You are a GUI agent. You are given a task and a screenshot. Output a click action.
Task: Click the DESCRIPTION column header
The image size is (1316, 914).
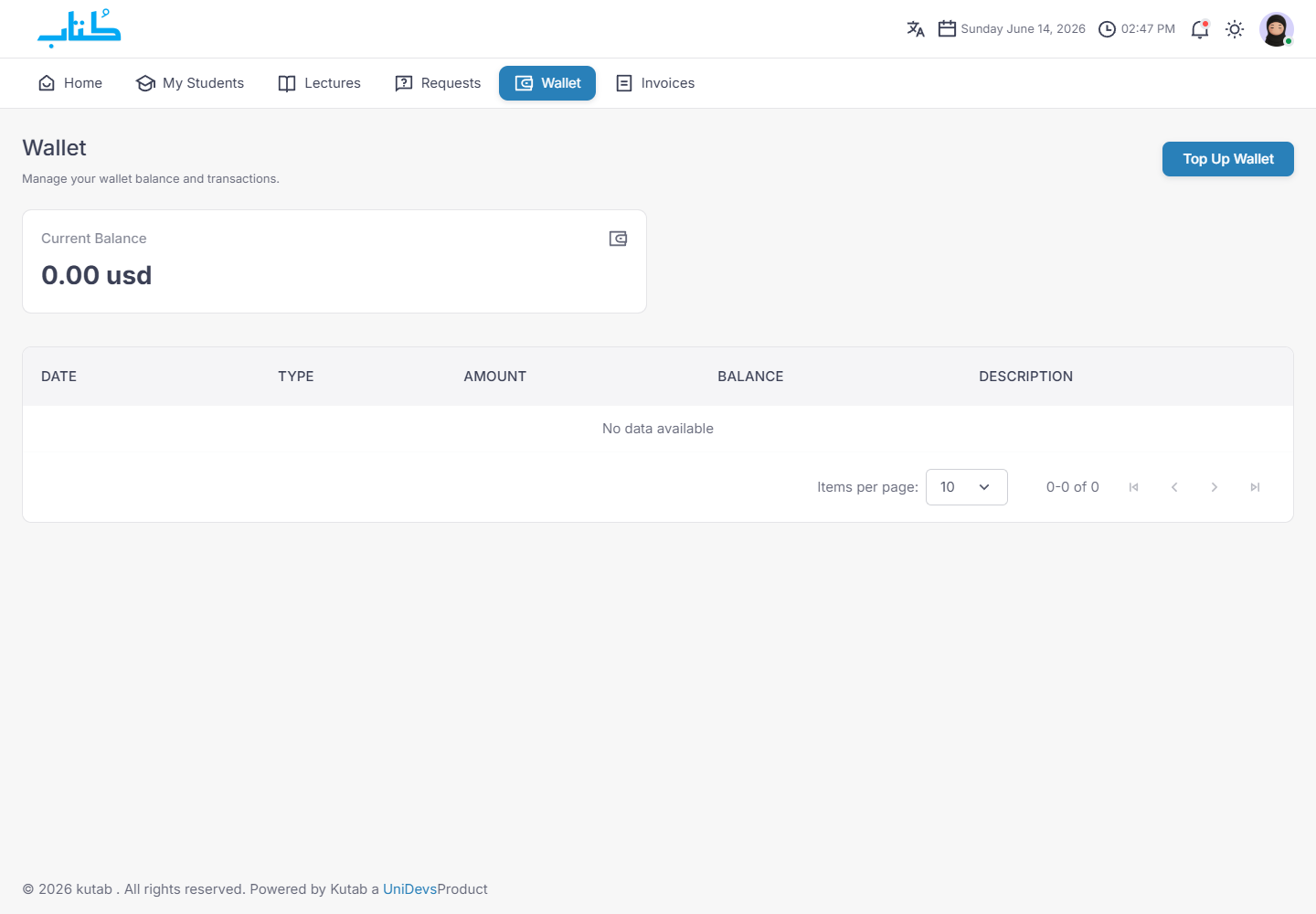pyautogui.click(x=1025, y=377)
